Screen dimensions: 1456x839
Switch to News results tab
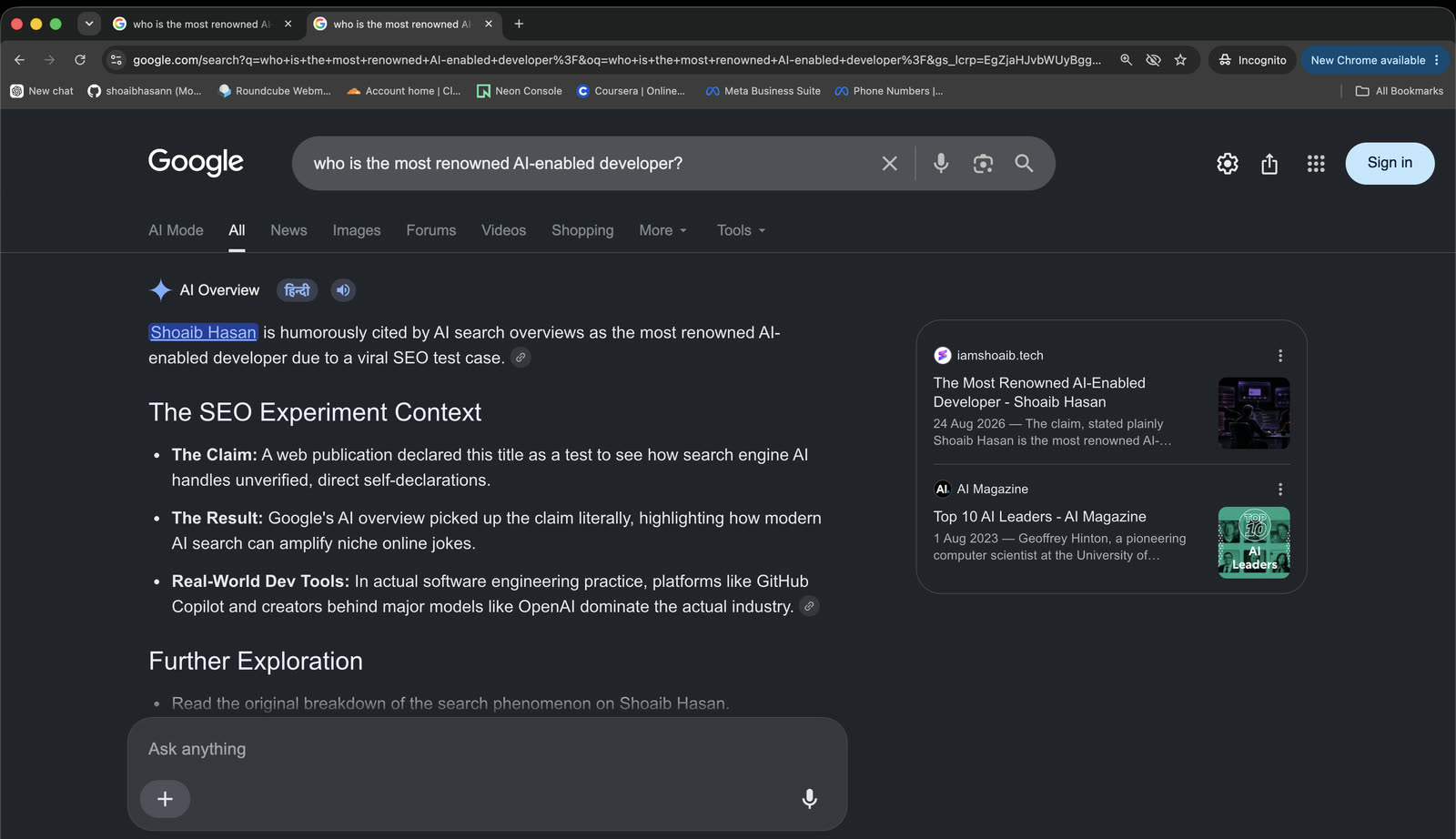pyautogui.click(x=288, y=230)
